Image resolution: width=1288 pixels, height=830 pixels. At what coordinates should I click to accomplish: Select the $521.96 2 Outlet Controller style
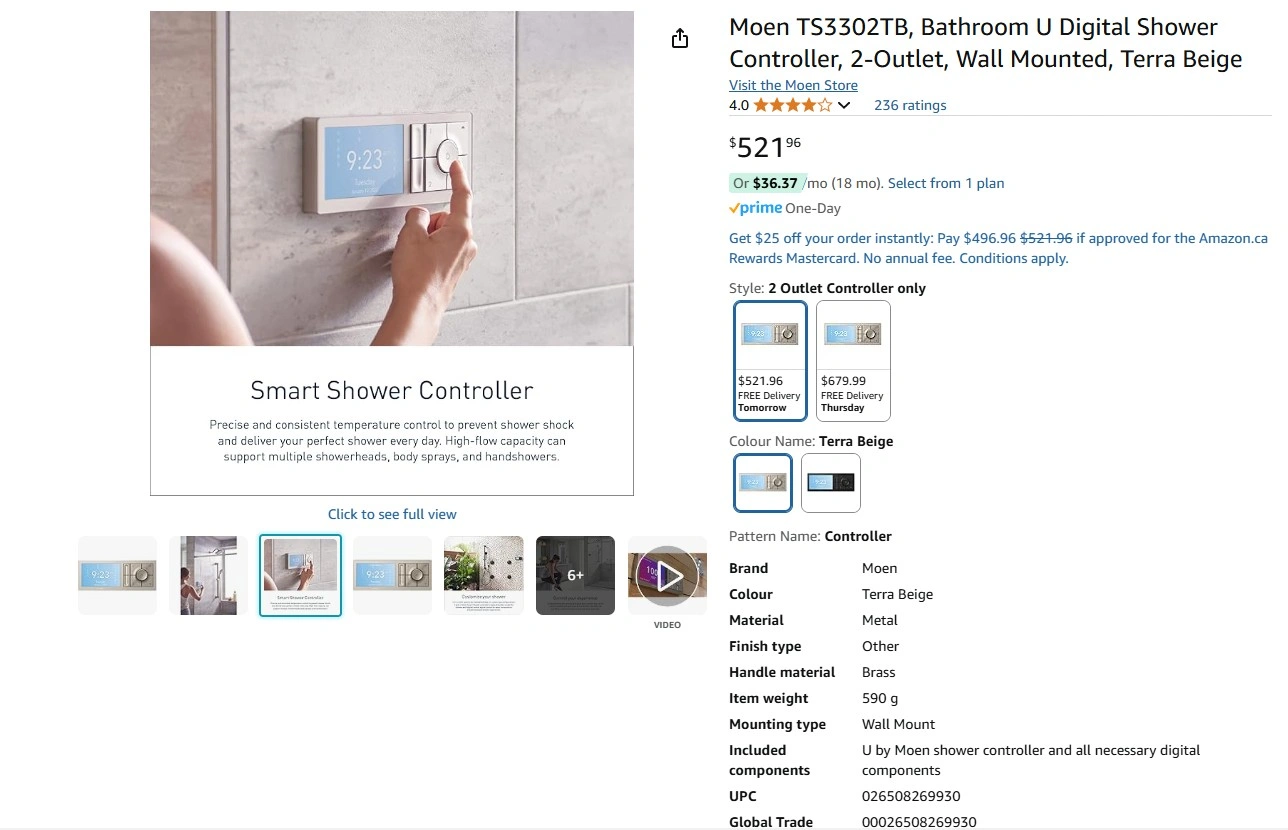tap(770, 360)
